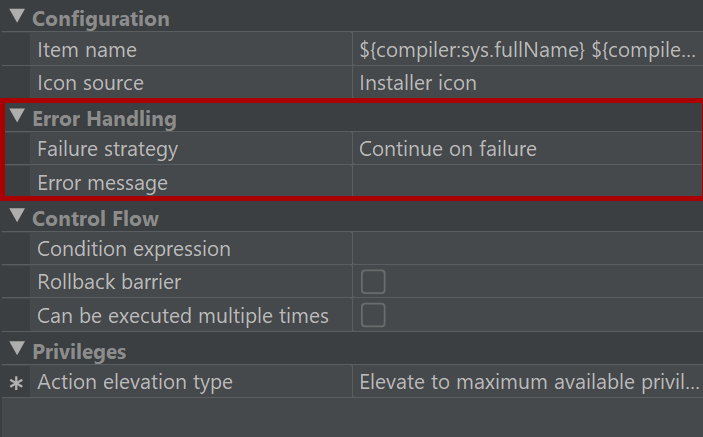Enable the Rollback barrier checkbox

point(373,282)
